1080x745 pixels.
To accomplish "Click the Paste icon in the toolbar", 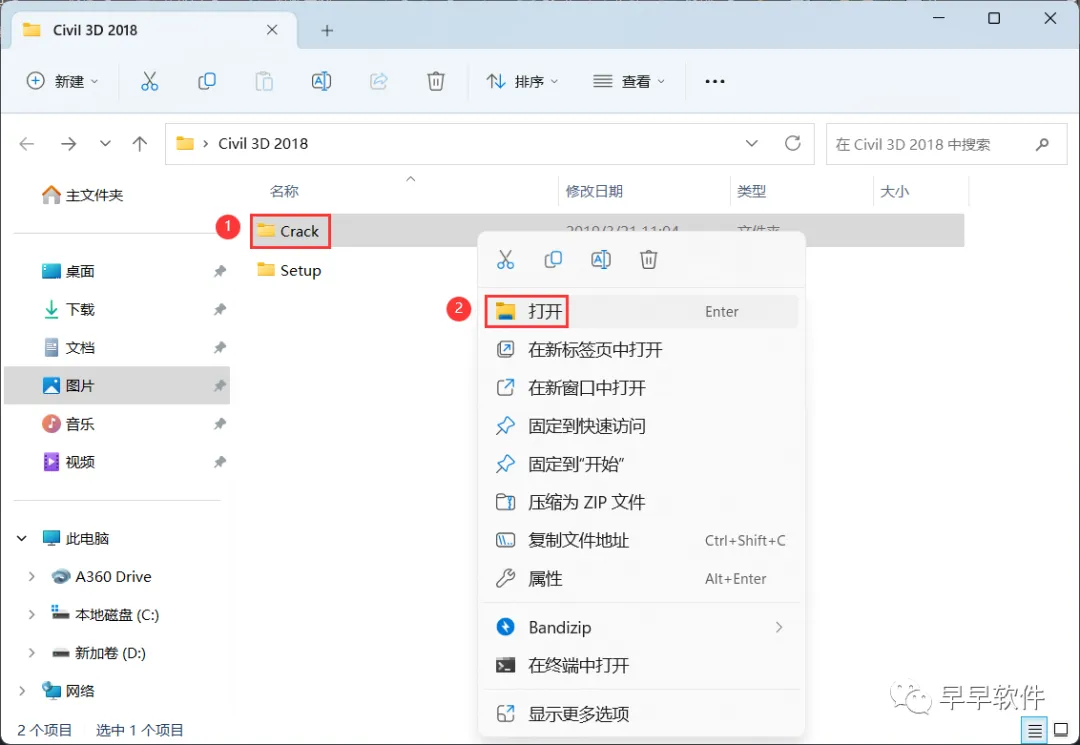I will [264, 81].
